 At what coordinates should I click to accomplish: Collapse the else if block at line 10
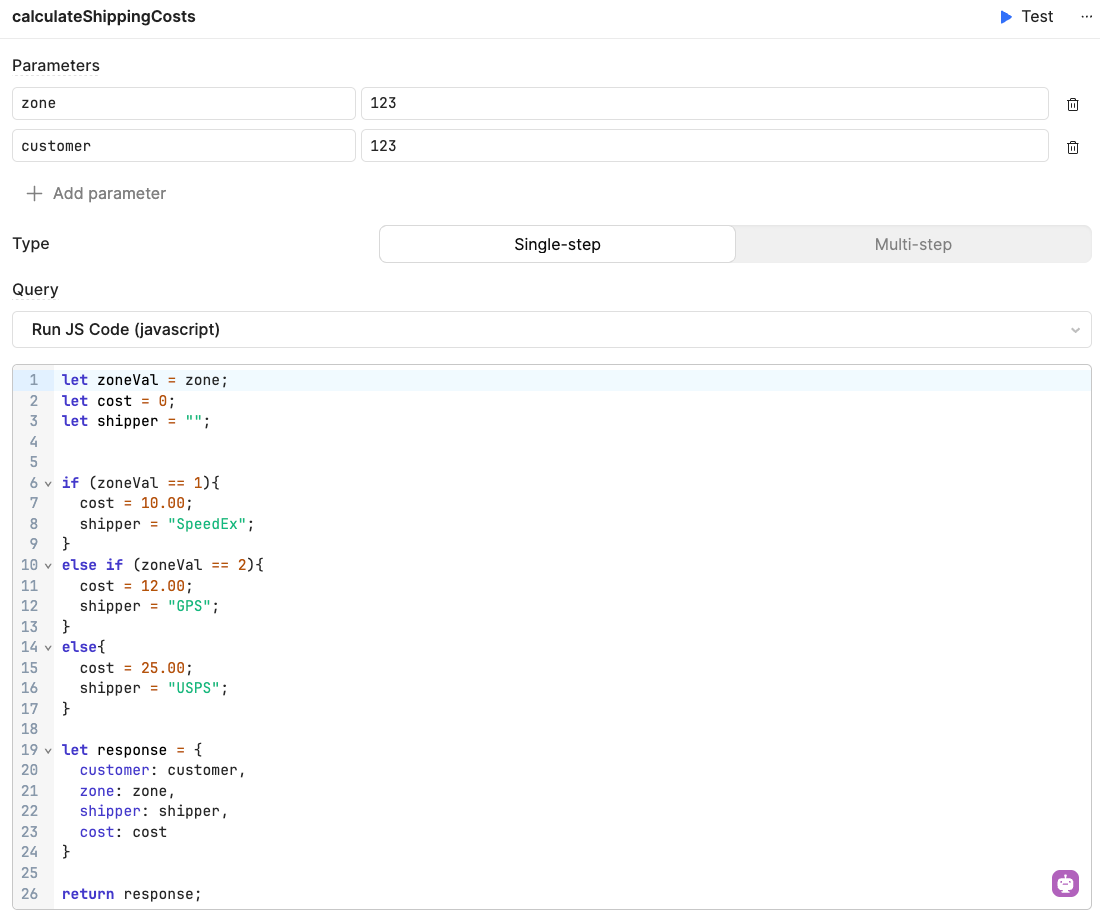point(48,566)
